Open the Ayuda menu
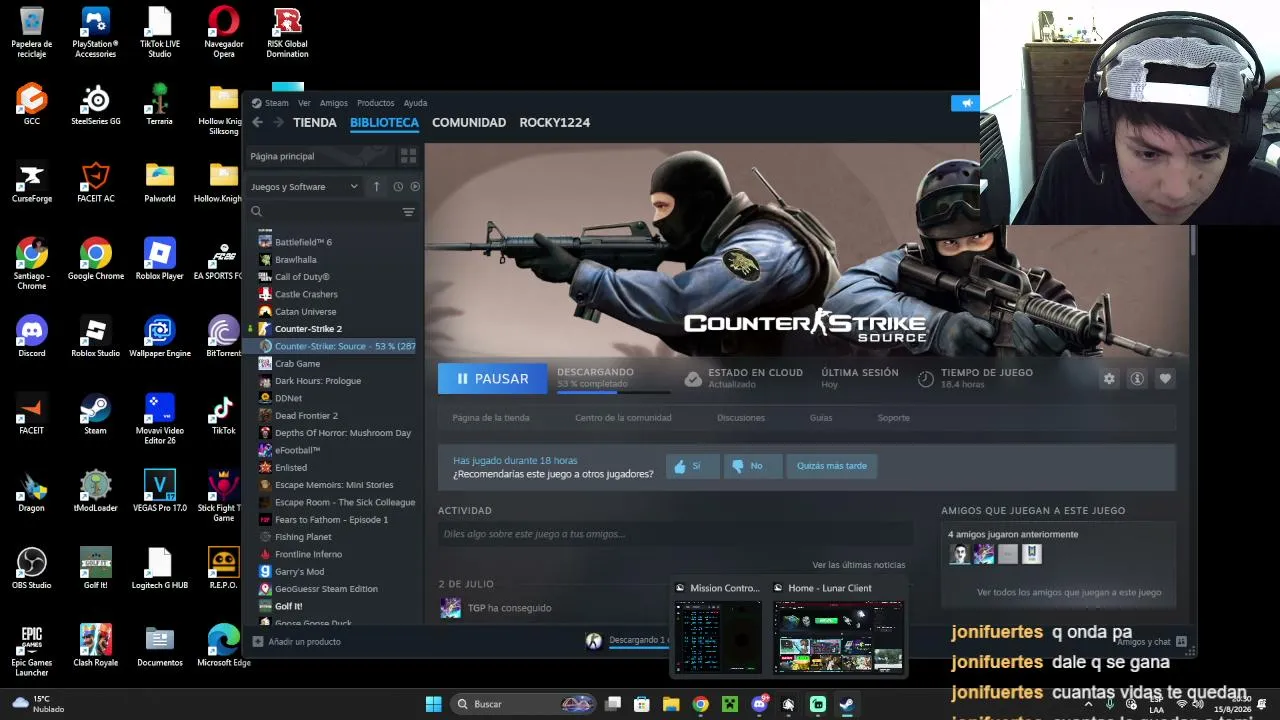Screen dimensions: 1280x720 click(x=415, y=103)
